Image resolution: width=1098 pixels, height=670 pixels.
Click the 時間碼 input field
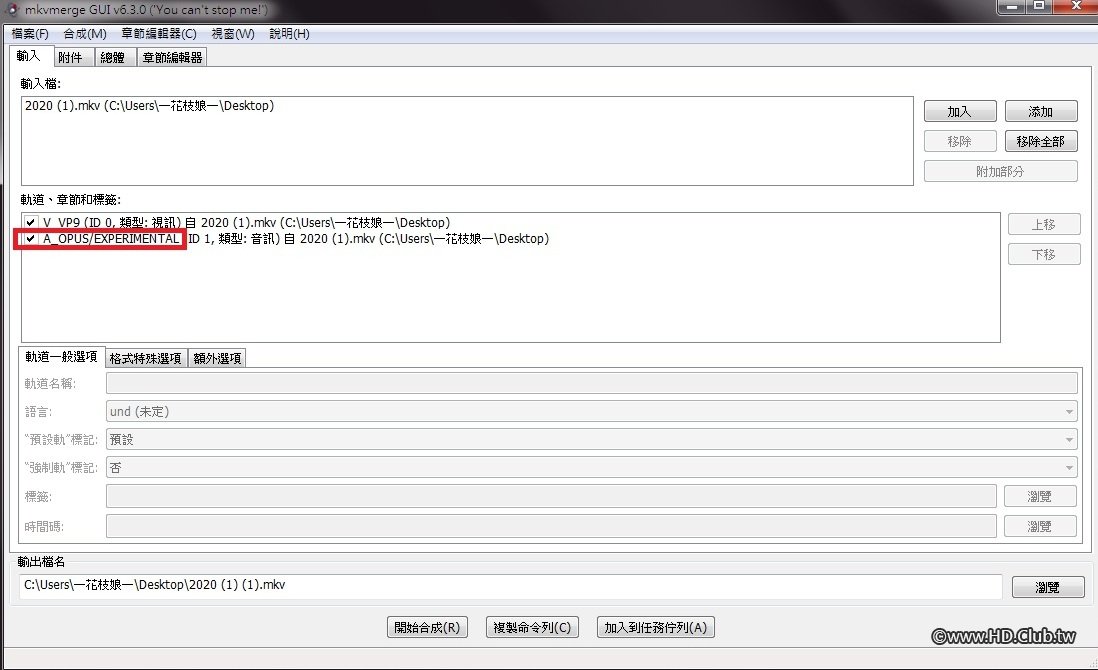tap(551, 526)
